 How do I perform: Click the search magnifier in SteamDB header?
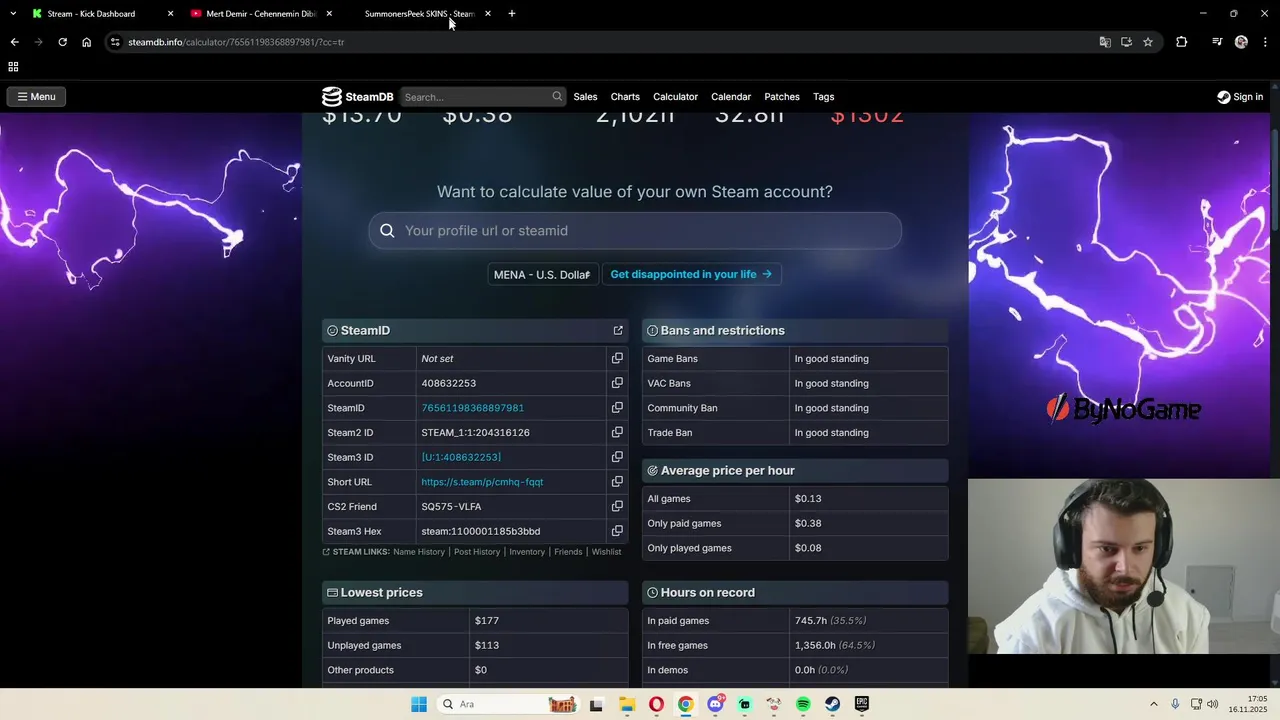(557, 97)
